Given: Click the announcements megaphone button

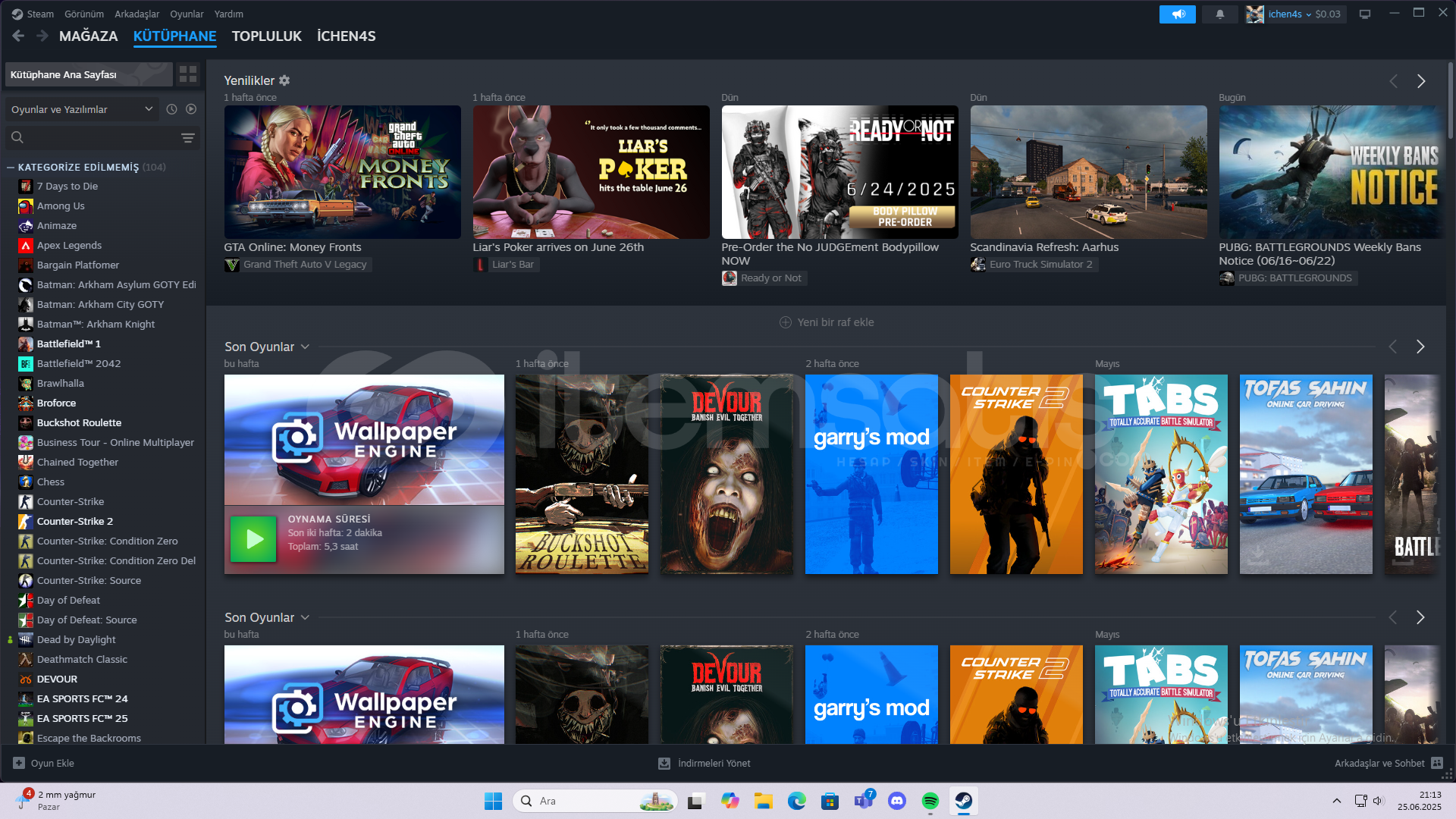Looking at the screenshot, I should [x=1177, y=14].
